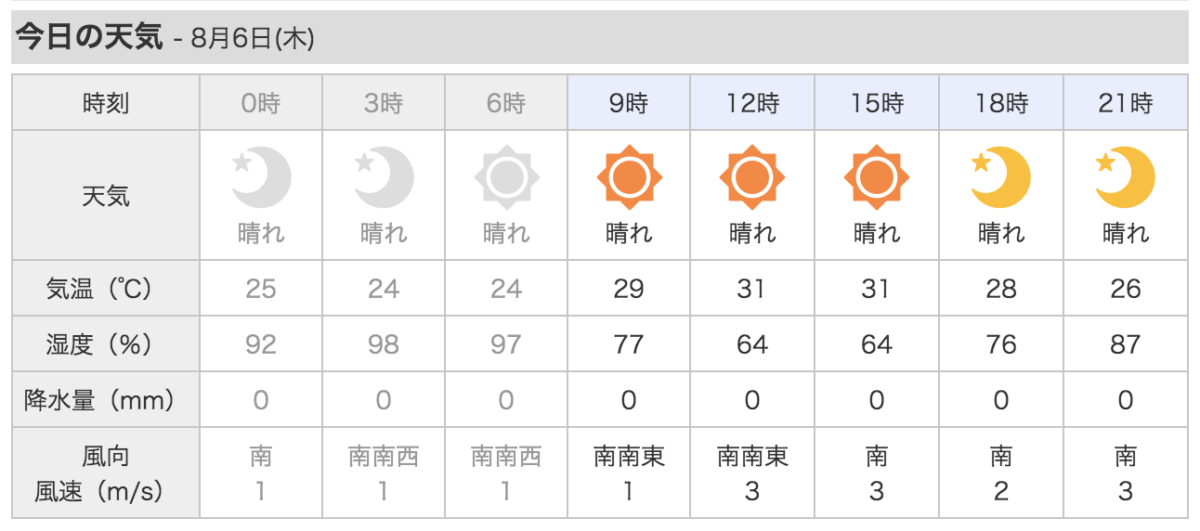Viewport: 1200px width, 531px height.
Task: Select the 9時 column header
Action: (629, 102)
